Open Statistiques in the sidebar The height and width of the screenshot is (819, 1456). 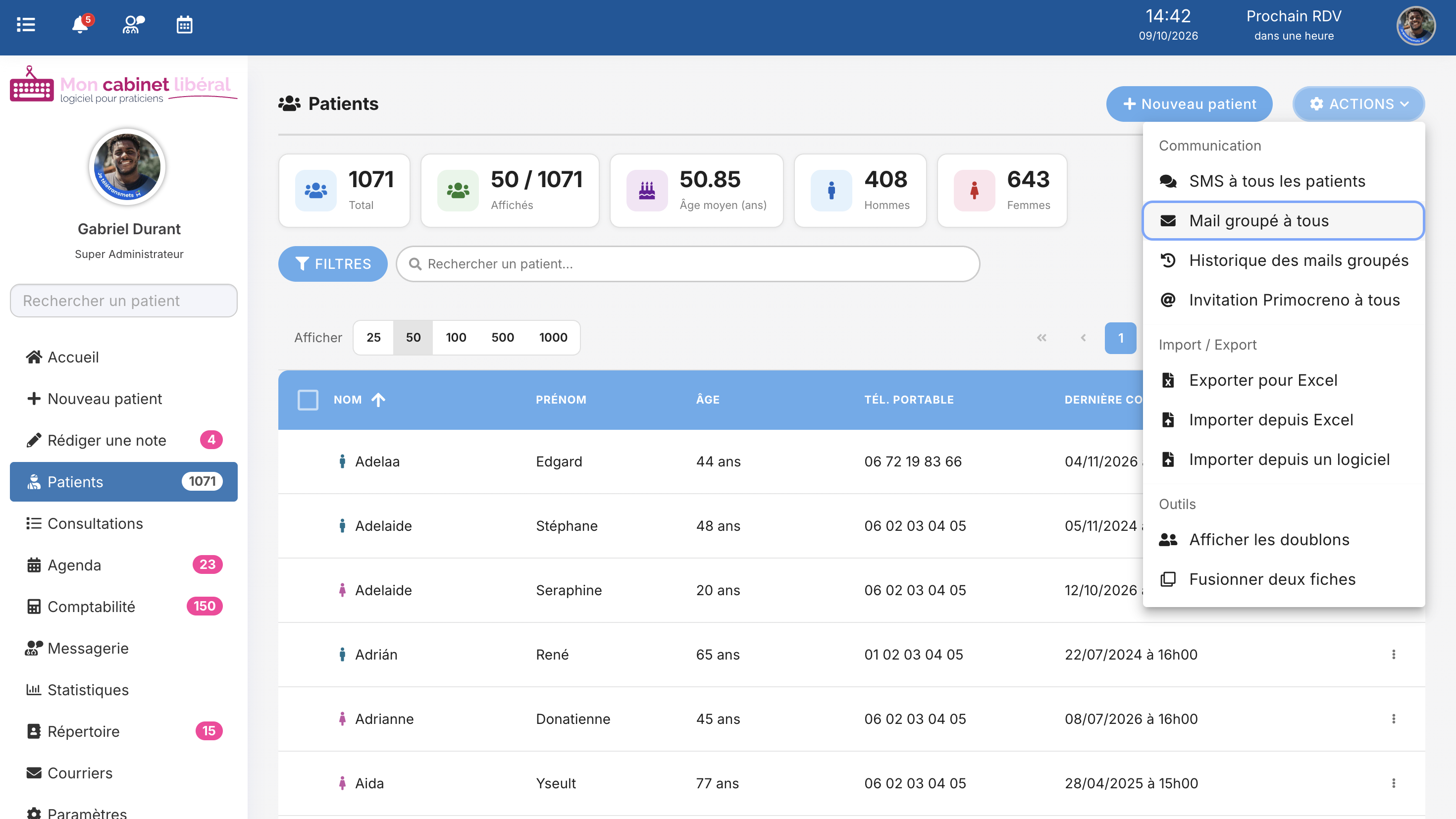point(123,690)
